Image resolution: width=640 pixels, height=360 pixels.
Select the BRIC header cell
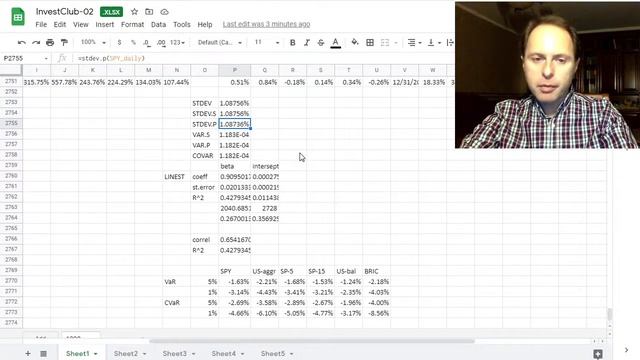point(376,271)
